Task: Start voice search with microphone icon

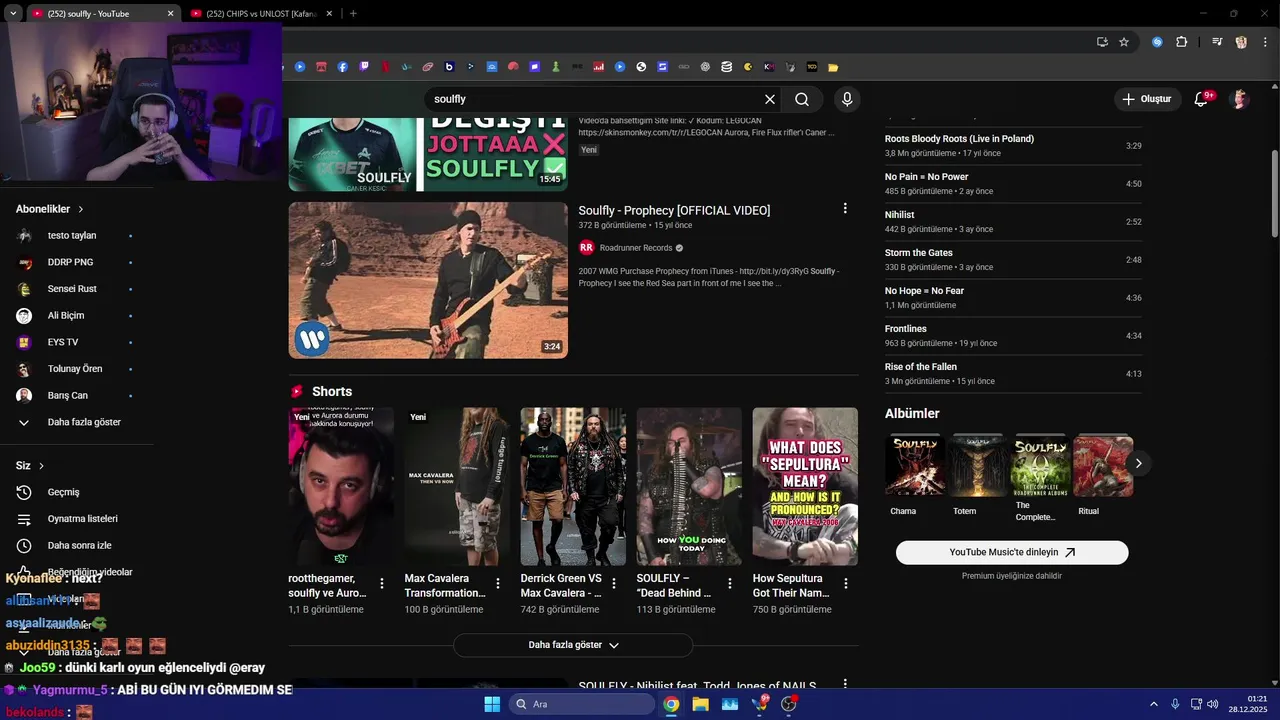Action: 847,99
